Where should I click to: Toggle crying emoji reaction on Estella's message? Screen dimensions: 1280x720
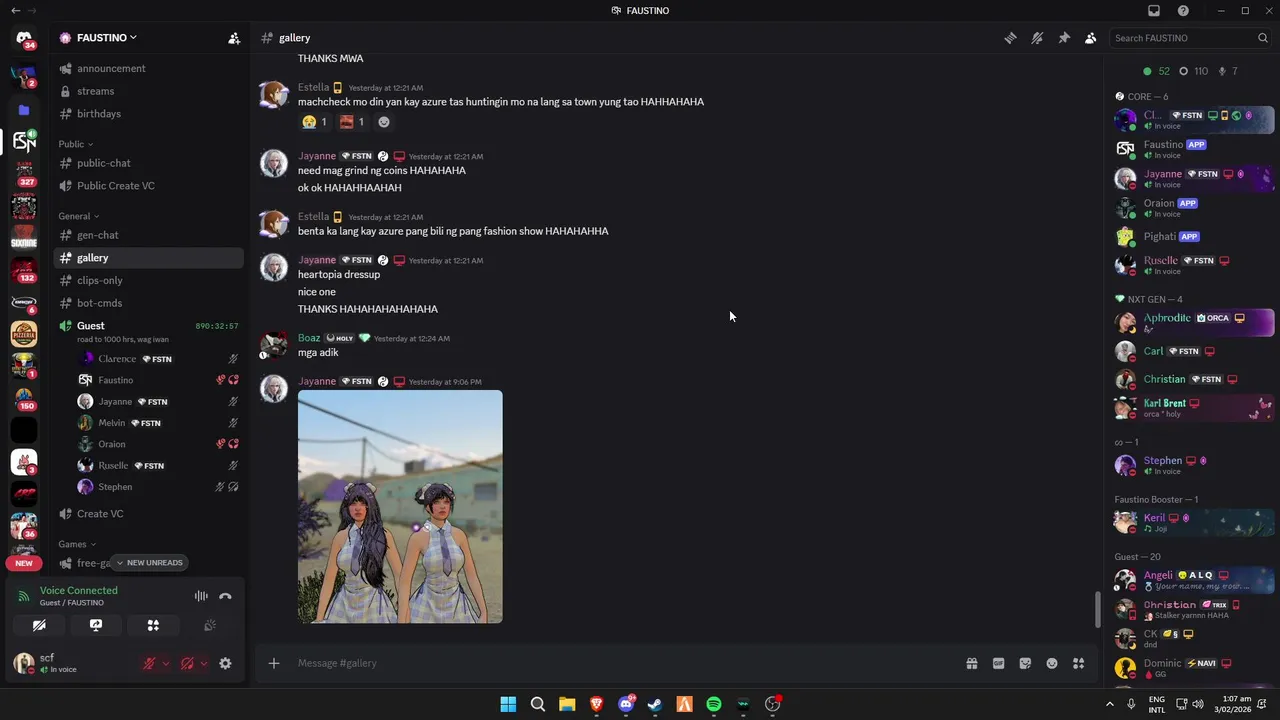[315, 122]
